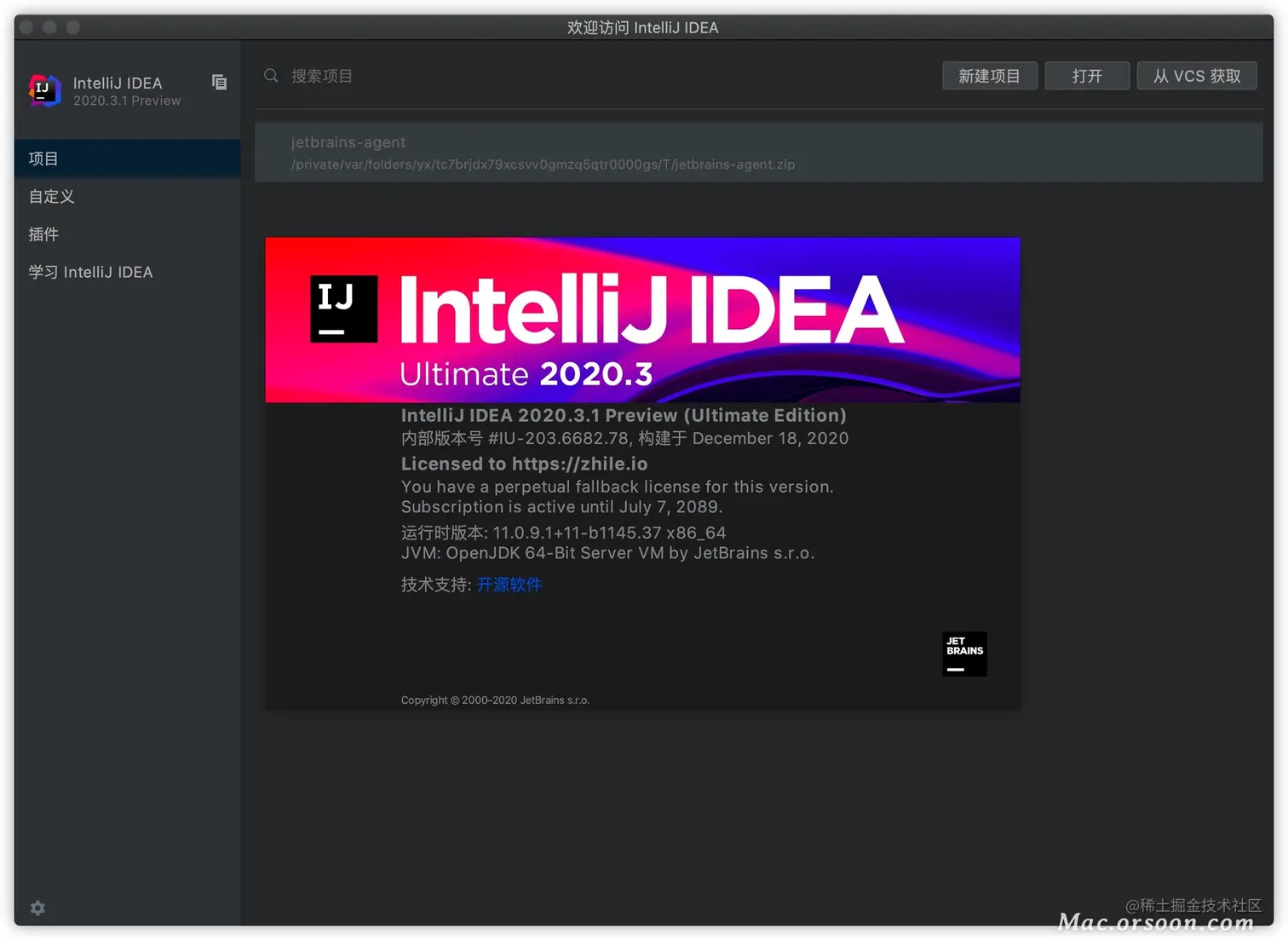Click the 从 VCS 获取 button
The height and width of the screenshot is (940, 1288).
coord(1197,76)
